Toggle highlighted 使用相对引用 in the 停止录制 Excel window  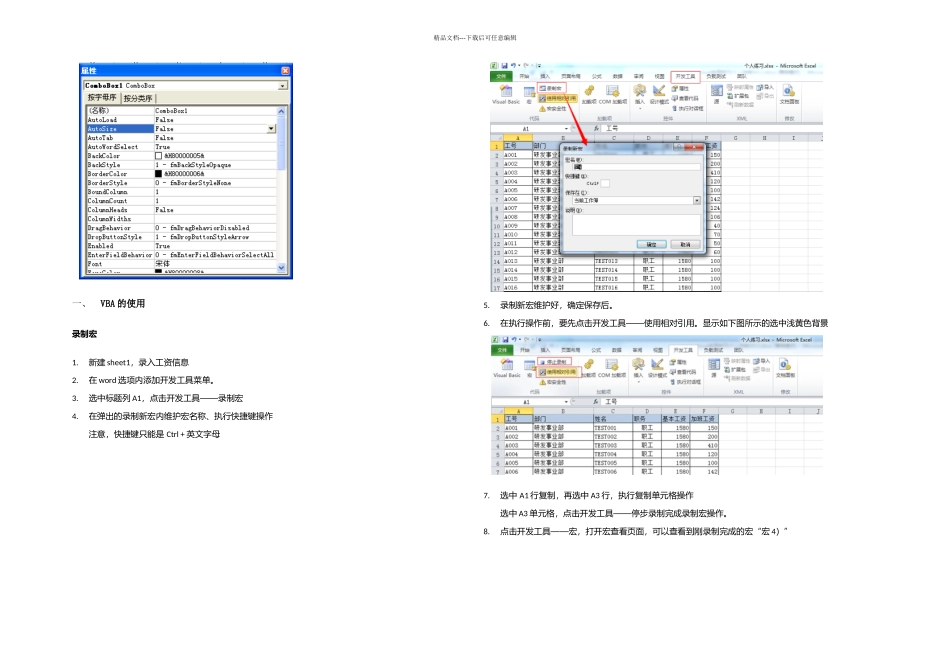tap(558, 372)
